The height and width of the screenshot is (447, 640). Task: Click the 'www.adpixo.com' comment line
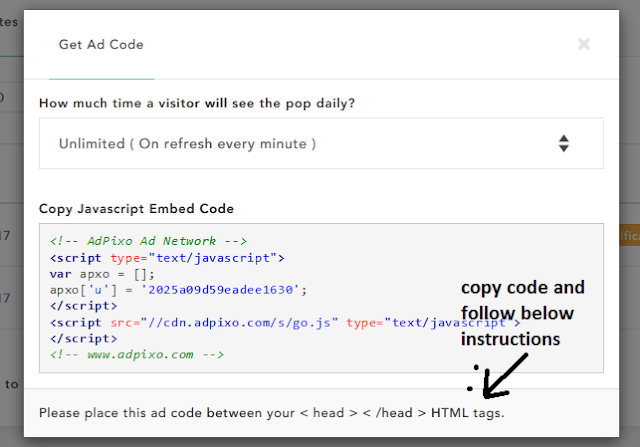(137, 354)
